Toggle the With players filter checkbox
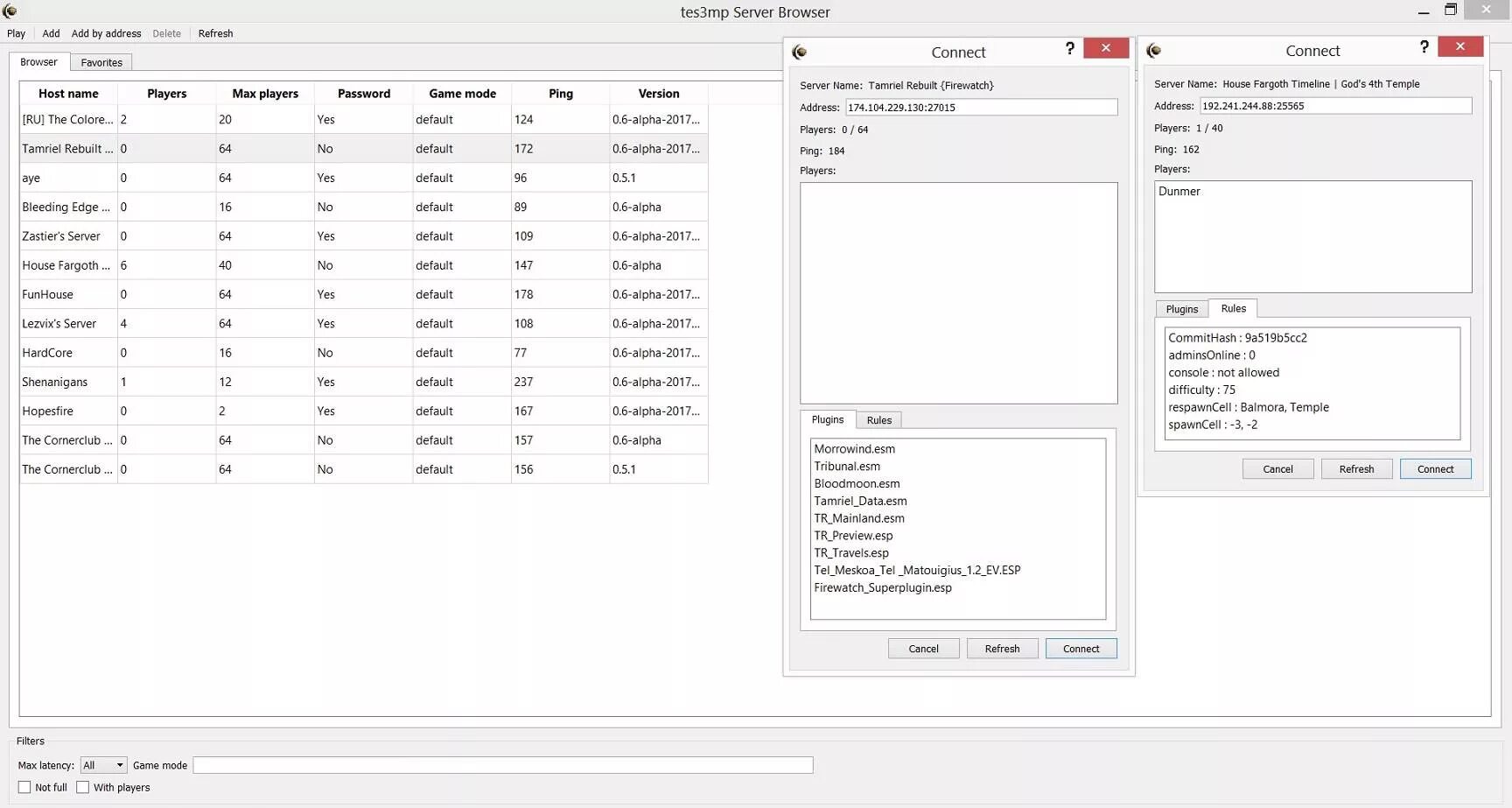This screenshot has width=1512, height=808. tap(83, 787)
